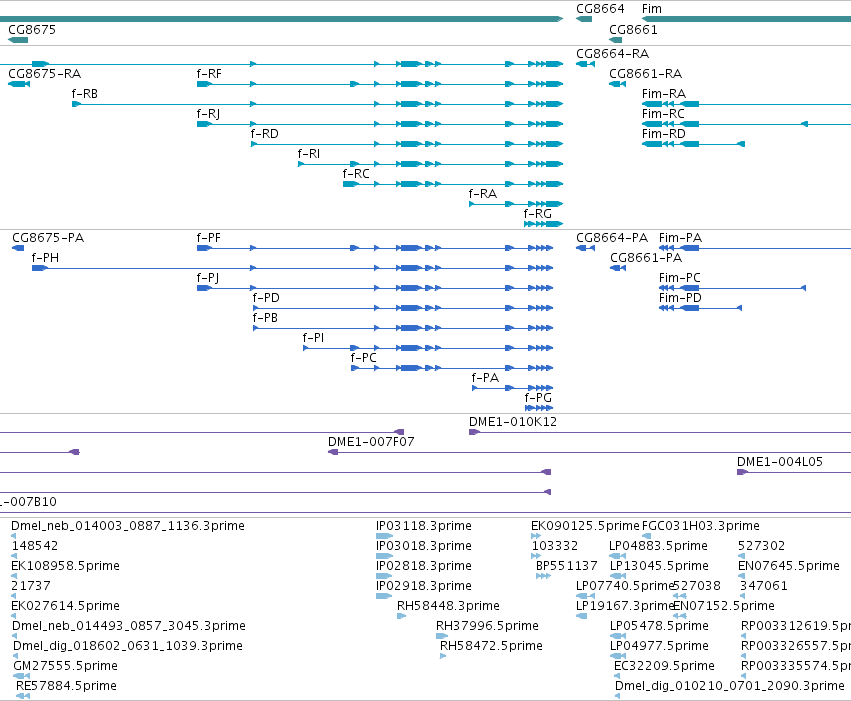This screenshot has height=701, width=851.
Task: Select transcript f-RD label
Action: [x=264, y=133]
